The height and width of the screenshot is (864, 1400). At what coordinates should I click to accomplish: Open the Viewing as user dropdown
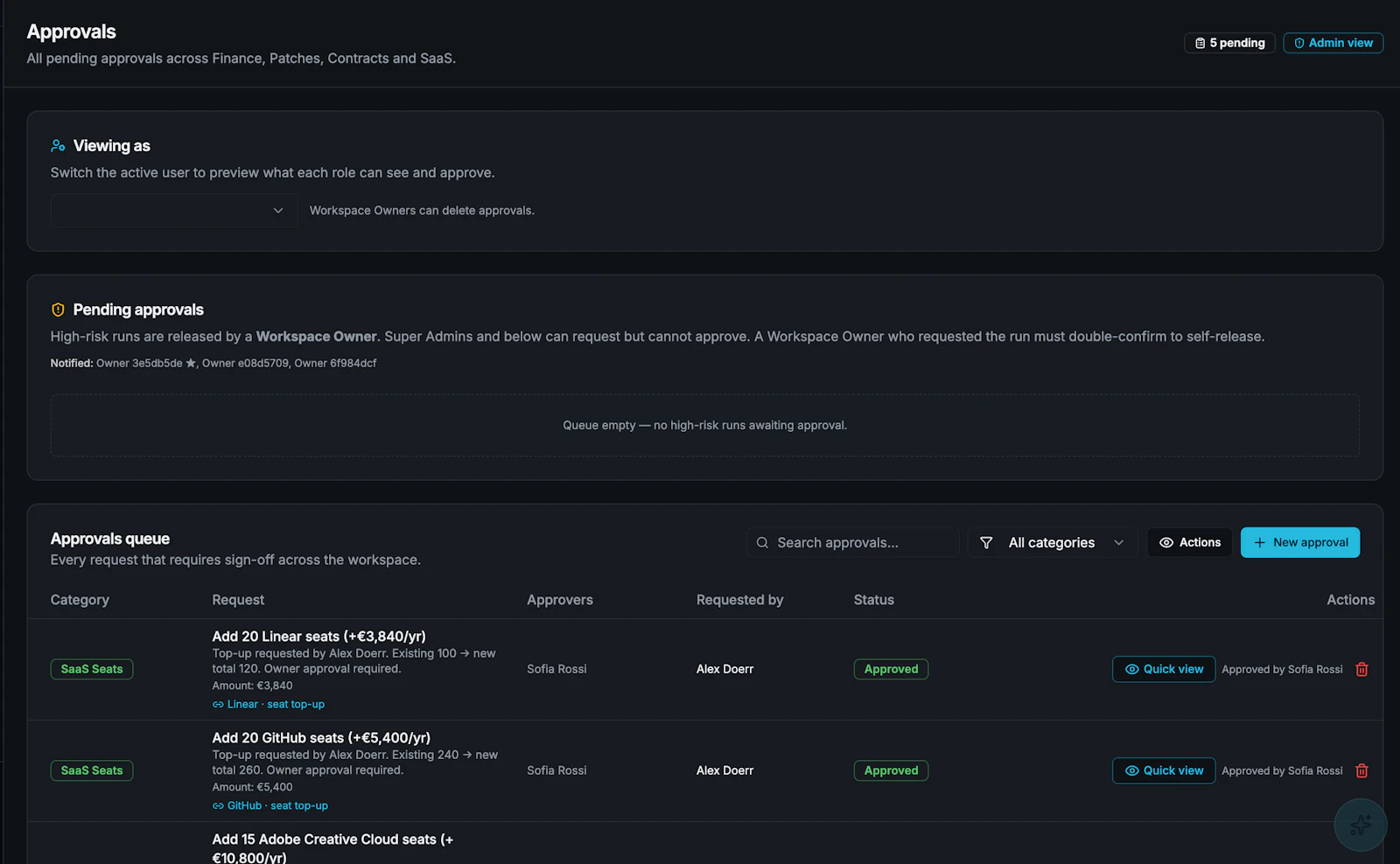click(x=173, y=211)
